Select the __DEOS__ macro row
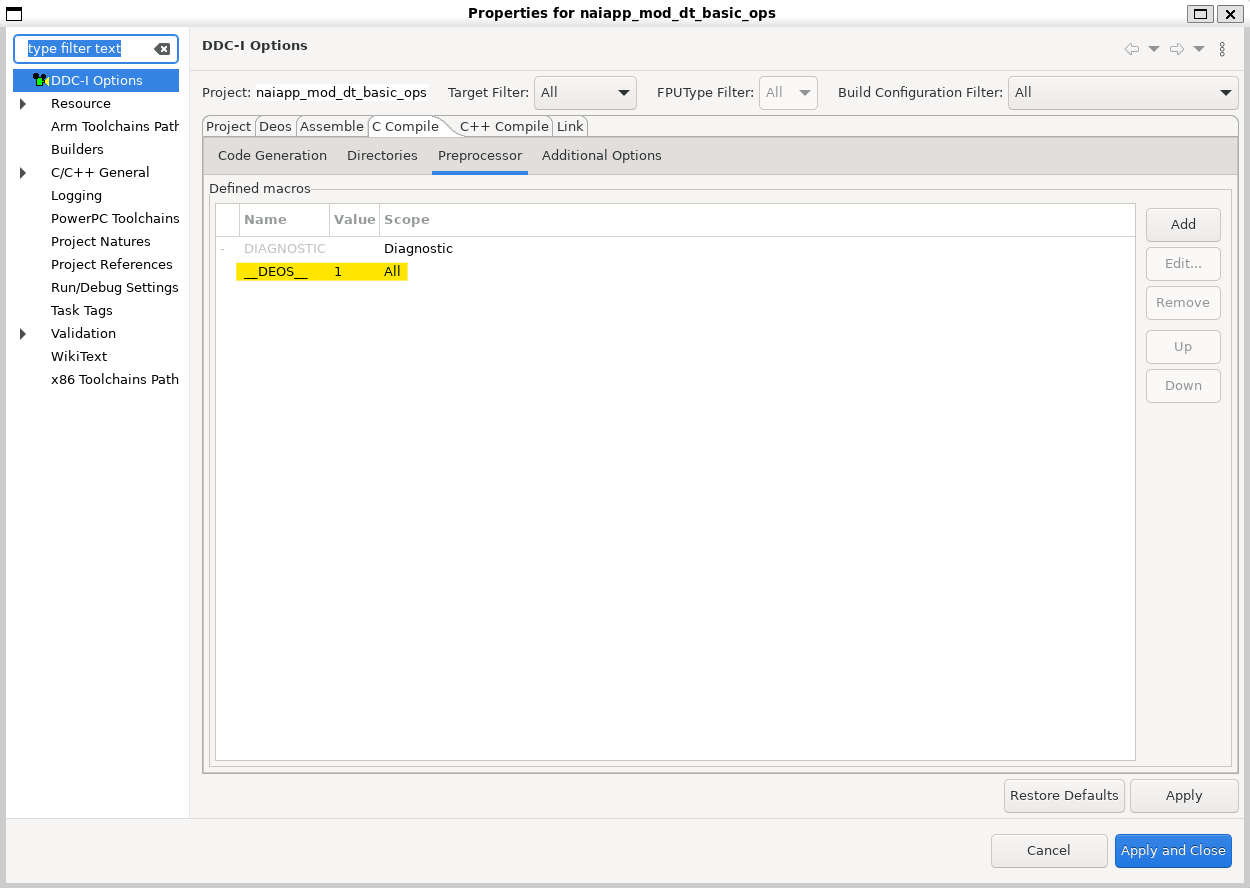 click(321, 272)
